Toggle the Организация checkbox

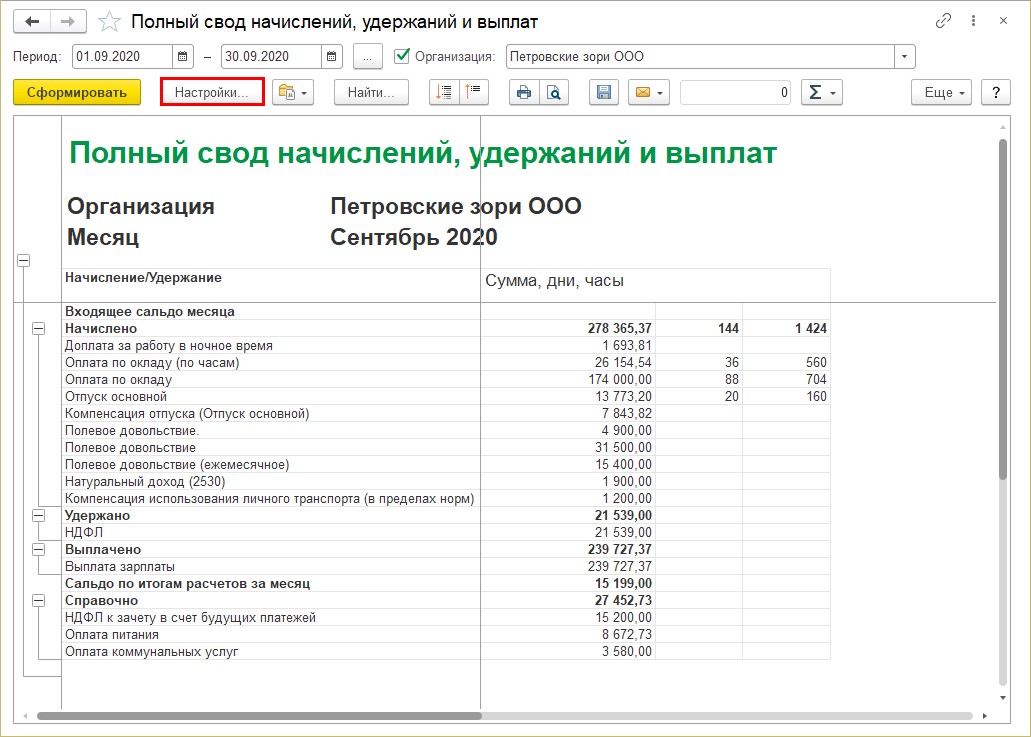click(x=402, y=56)
